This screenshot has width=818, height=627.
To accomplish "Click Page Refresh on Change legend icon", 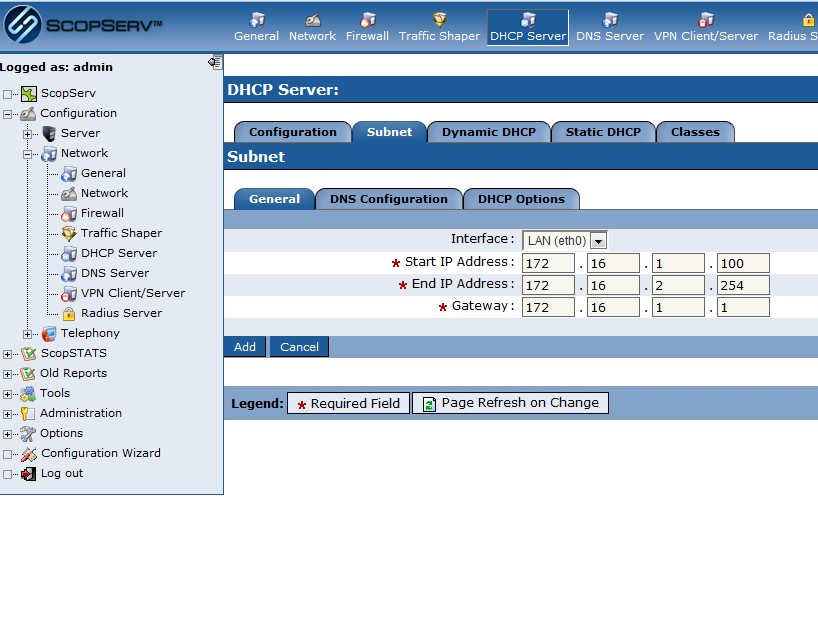I will point(429,404).
